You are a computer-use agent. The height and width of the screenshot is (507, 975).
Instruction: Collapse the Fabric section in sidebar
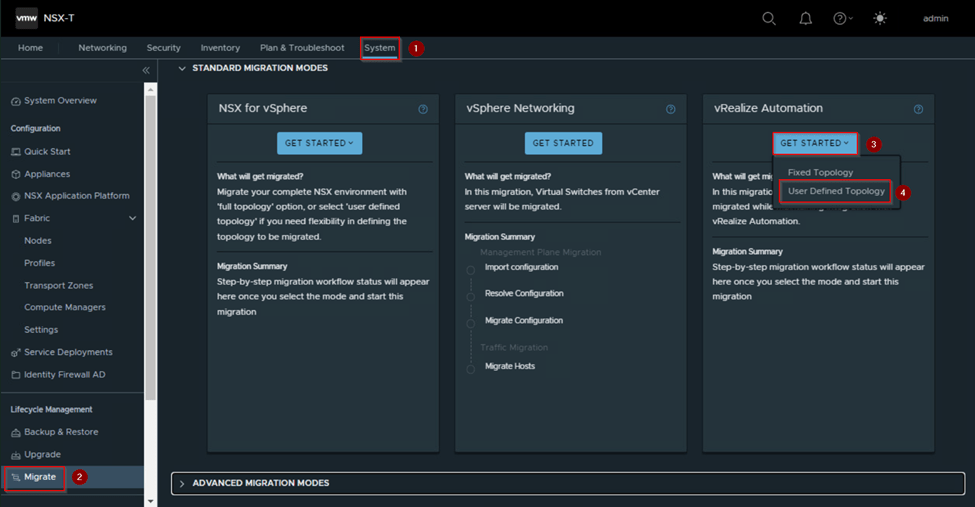tap(132, 218)
